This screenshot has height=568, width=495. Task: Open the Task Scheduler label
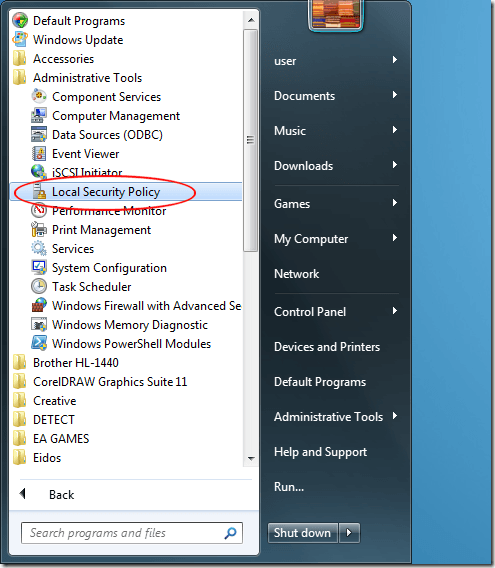(91, 287)
